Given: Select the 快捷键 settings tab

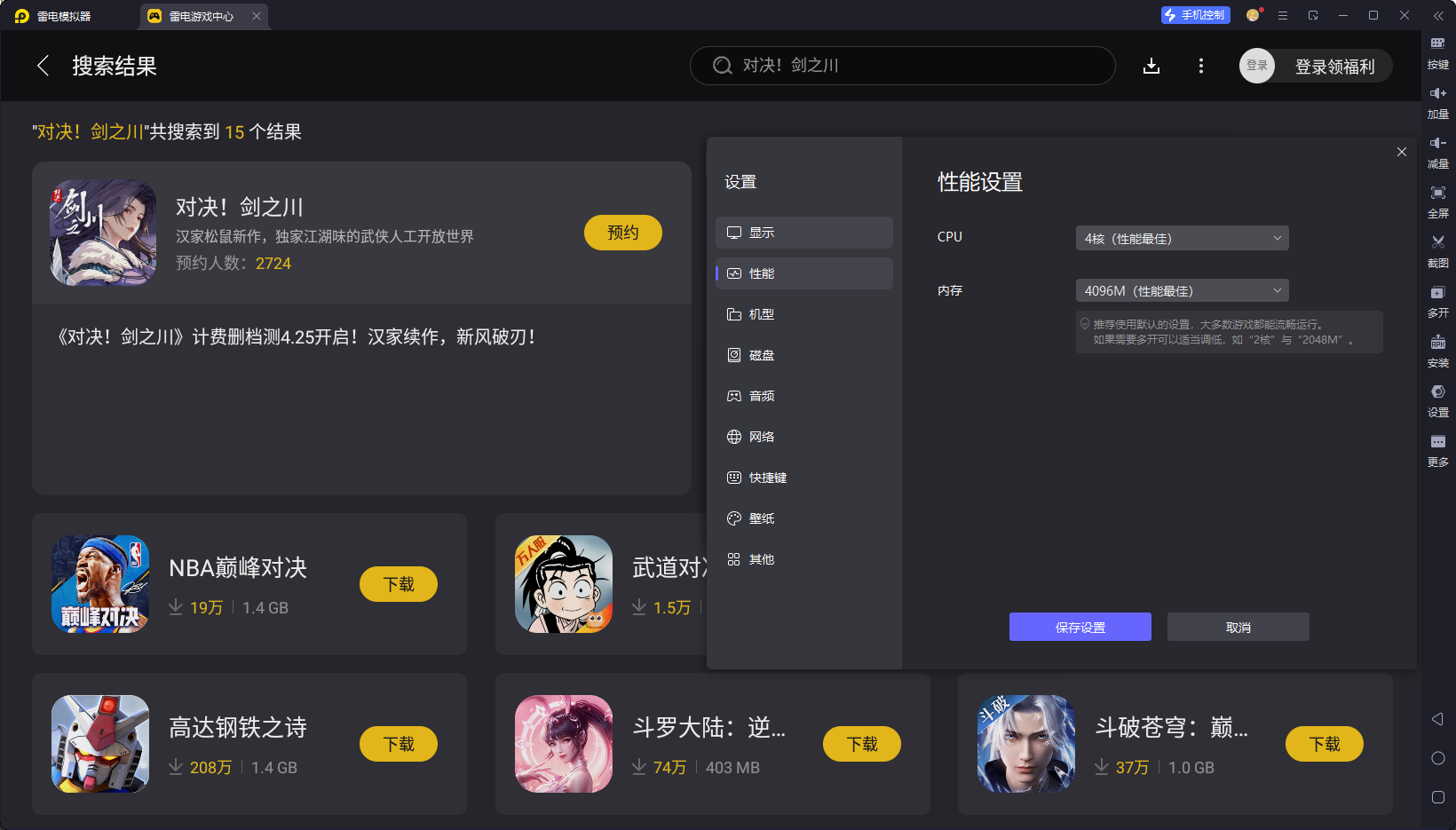Looking at the screenshot, I should click(804, 478).
